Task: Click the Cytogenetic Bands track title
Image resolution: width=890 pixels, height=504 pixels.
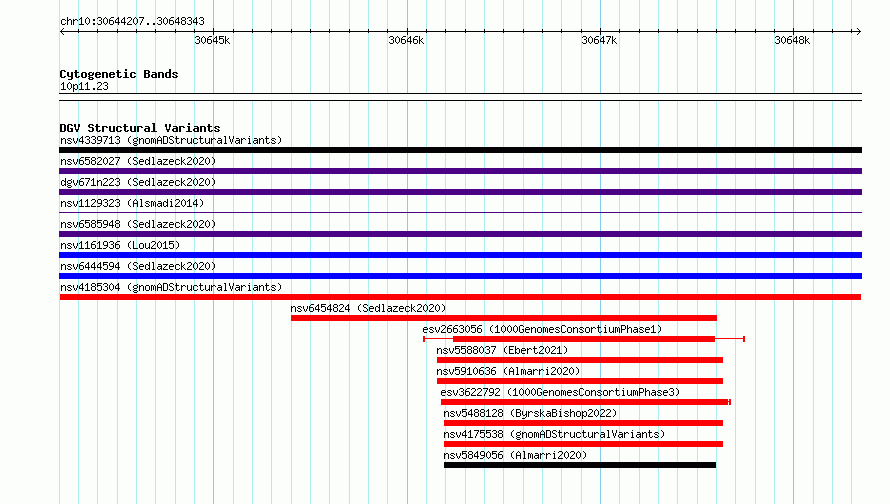Action: [119, 74]
